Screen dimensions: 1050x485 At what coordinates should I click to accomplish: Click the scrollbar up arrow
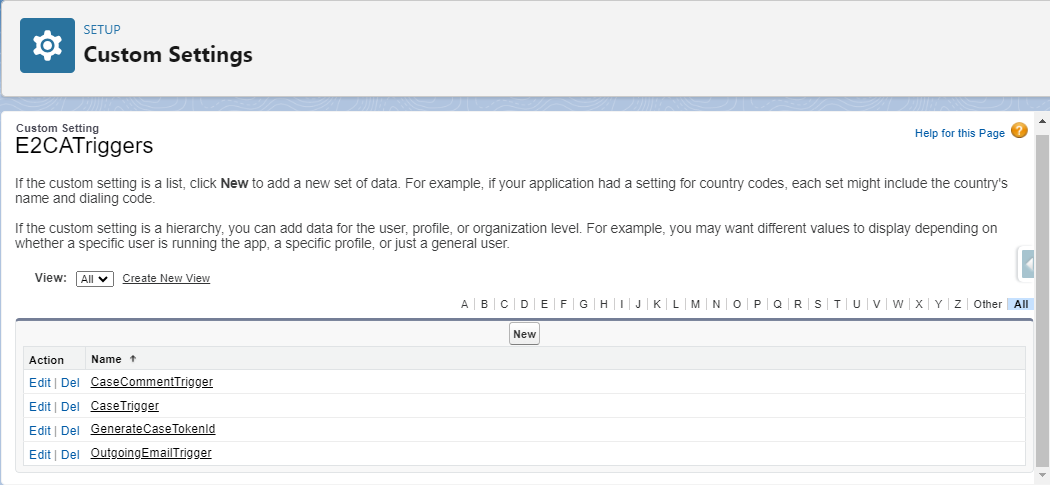click(x=1043, y=121)
